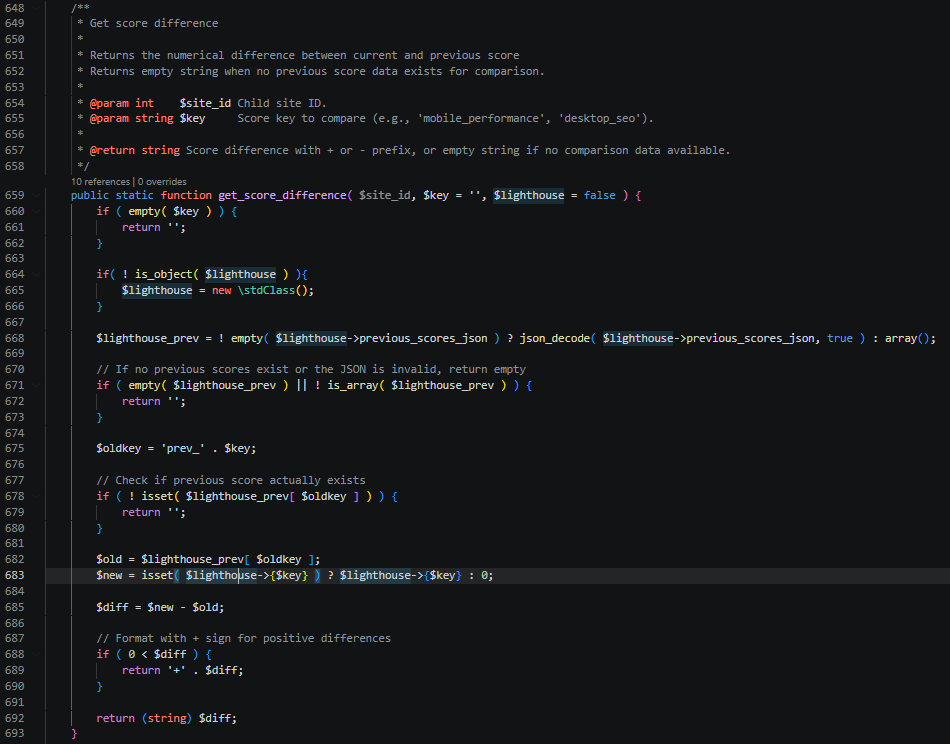Click the '+' string literal on line 689
This screenshot has width=950, height=744.
[x=176, y=670]
